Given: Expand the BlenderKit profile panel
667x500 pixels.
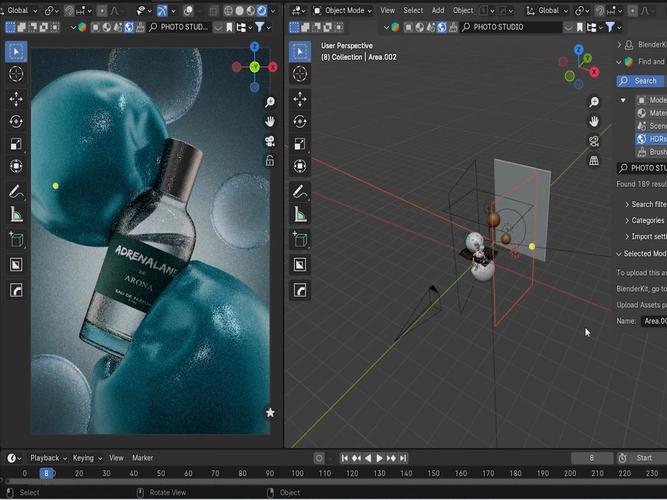Looking at the screenshot, I should 641,45.
